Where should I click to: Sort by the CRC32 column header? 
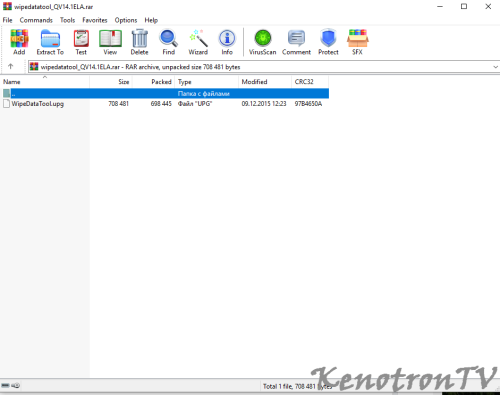click(310, 82)
